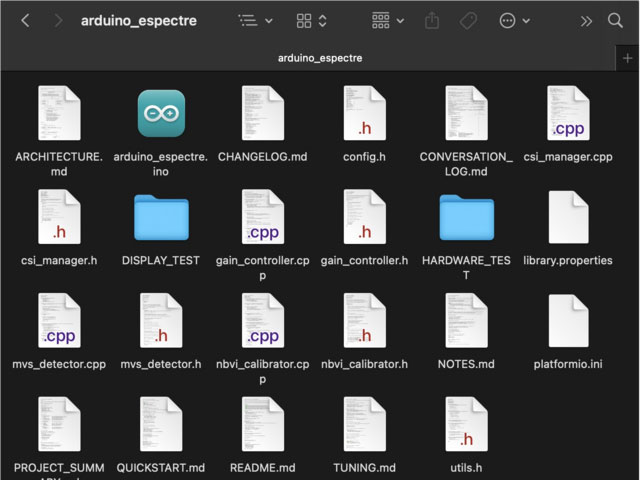Screen dimensions: 640x480
Task: Click the 'NOTES.md' file name label
Action: (x=466, y=364)
